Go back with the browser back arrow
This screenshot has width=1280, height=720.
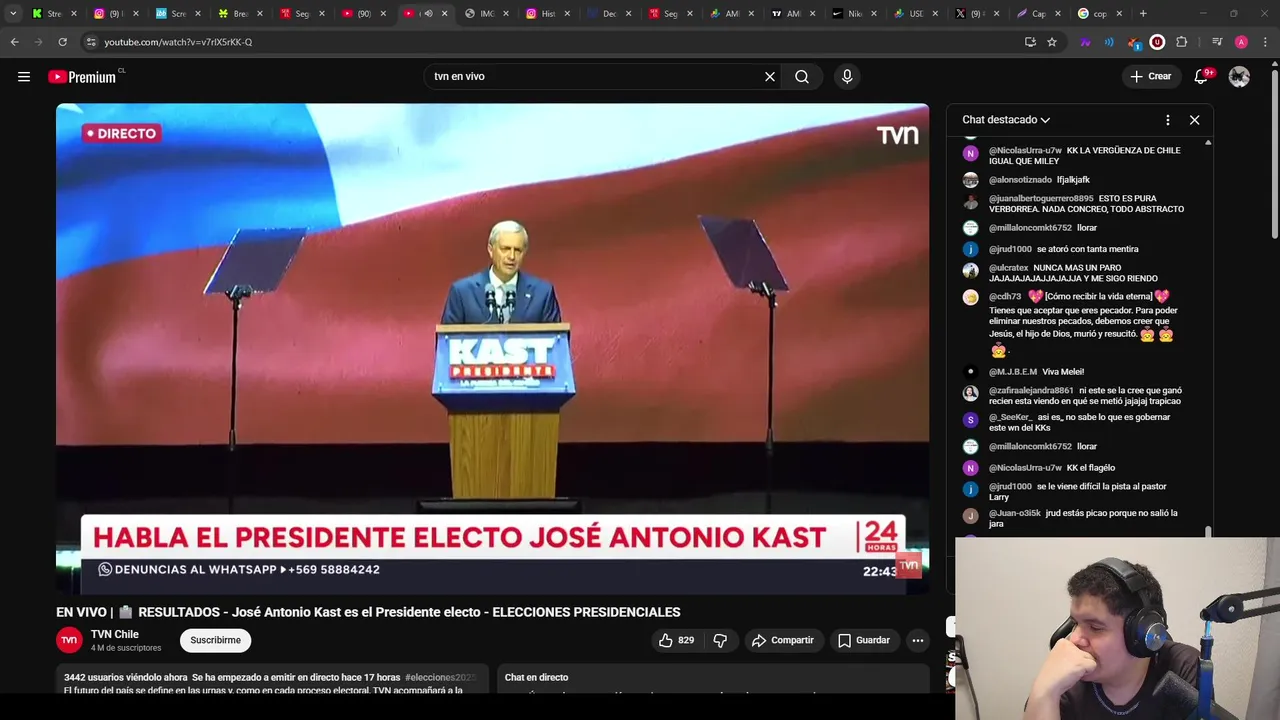click(x=14, y=42)
